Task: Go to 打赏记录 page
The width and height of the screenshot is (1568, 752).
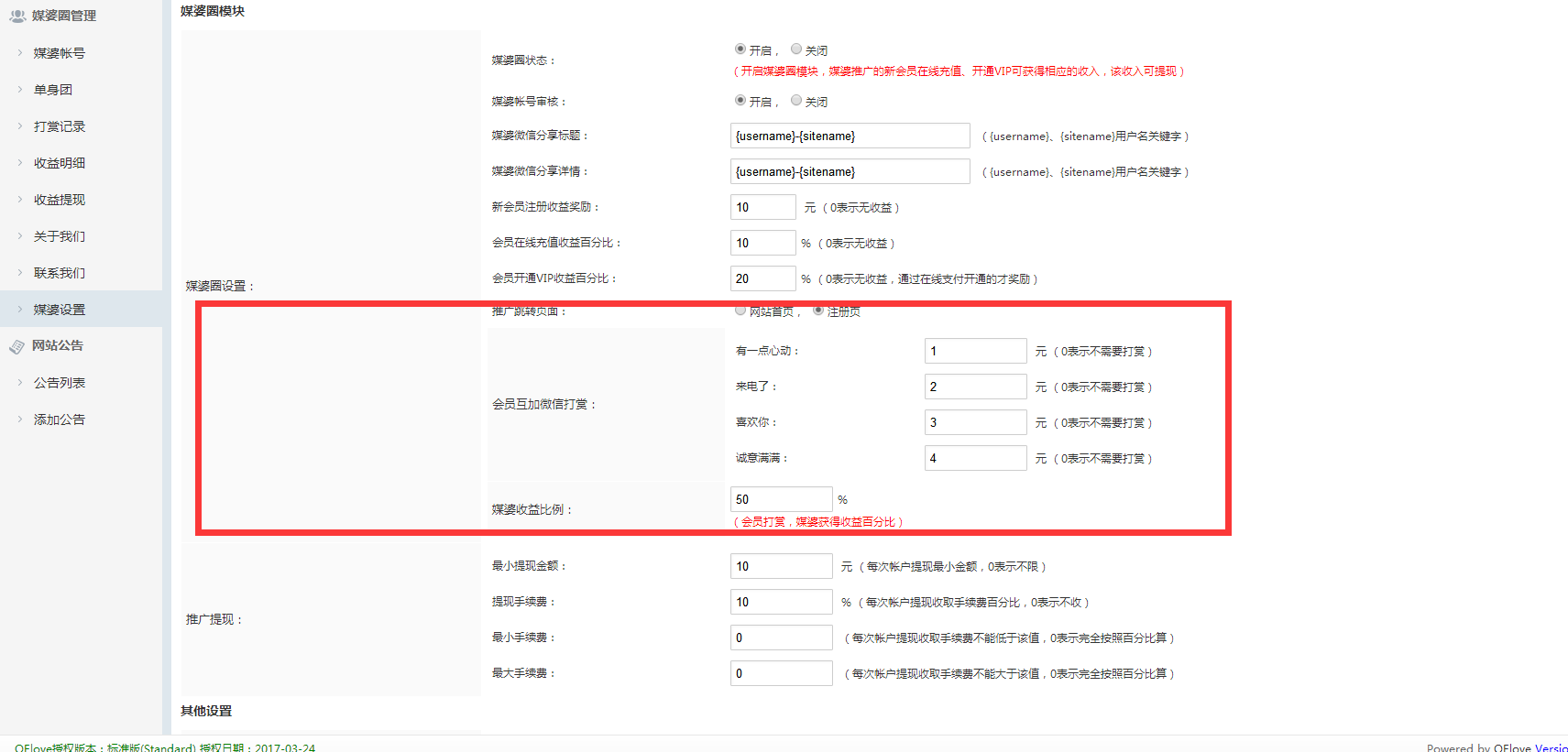Action: [x=60, y=126]
